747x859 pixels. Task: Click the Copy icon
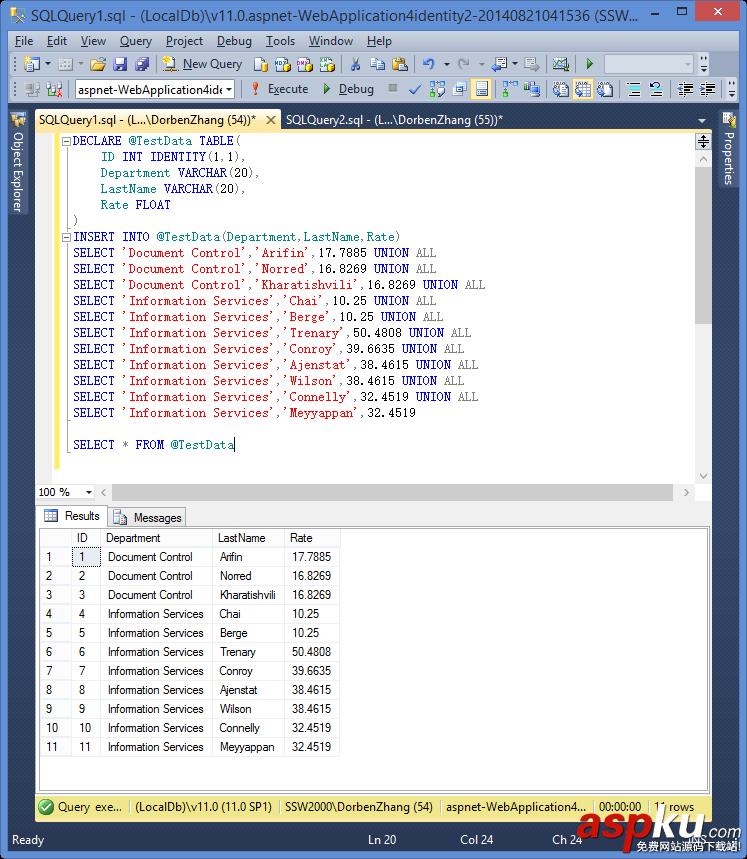click(x=377, y=64)
